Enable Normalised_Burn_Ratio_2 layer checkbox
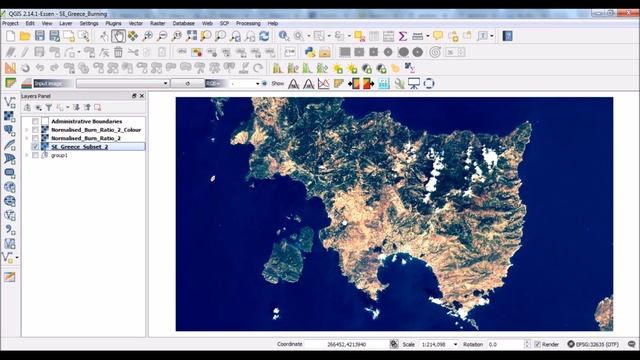Screen dimensions: 640x360 [x=36, y=138]
